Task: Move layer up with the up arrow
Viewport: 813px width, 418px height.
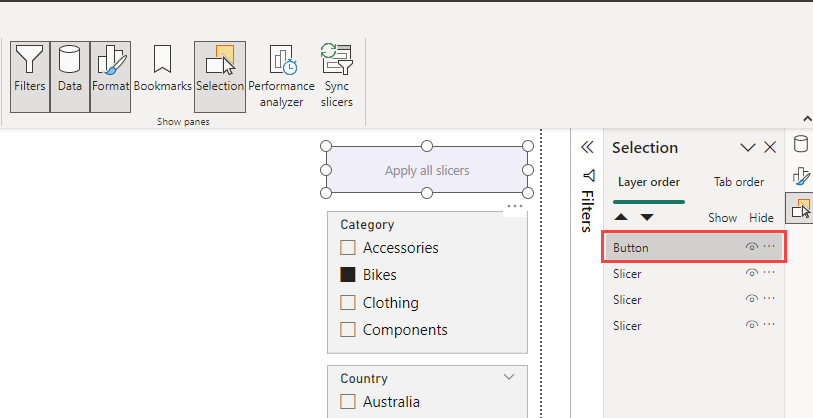Action: click(x=621, y=217)
